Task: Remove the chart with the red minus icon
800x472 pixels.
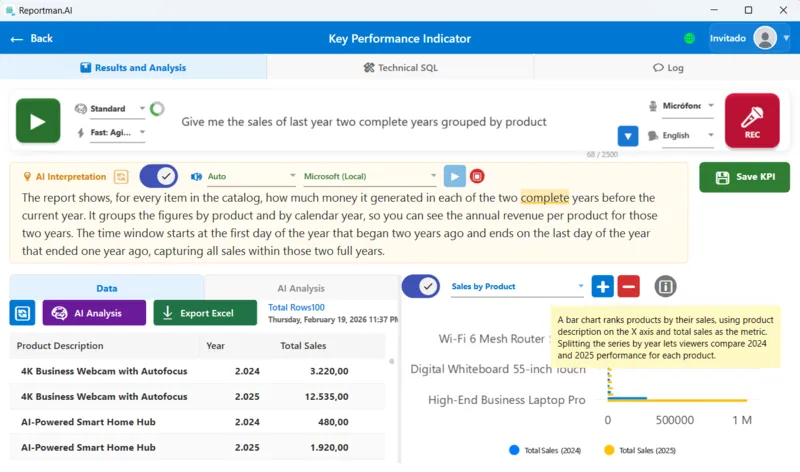Action: point(628,287)
